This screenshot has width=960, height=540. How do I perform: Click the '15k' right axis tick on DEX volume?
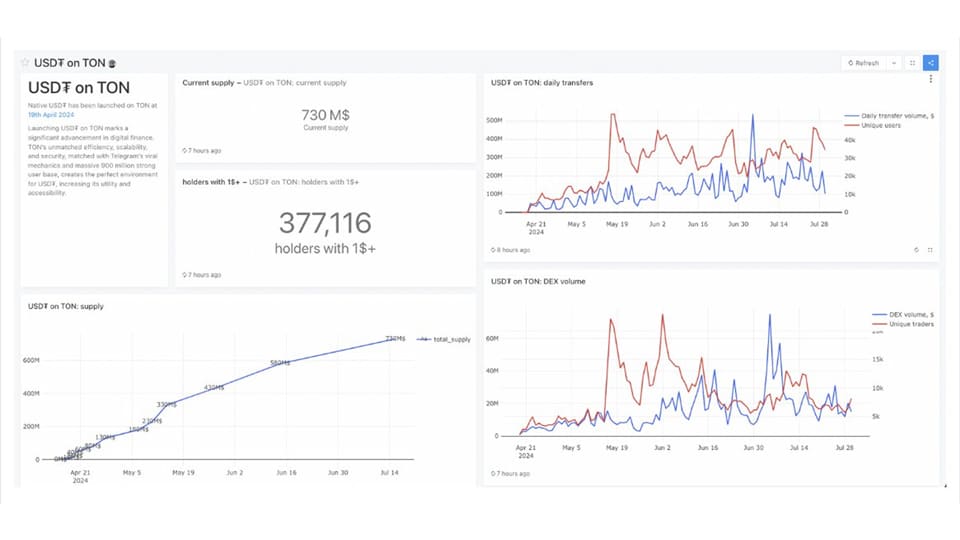[x=877, y=359]
